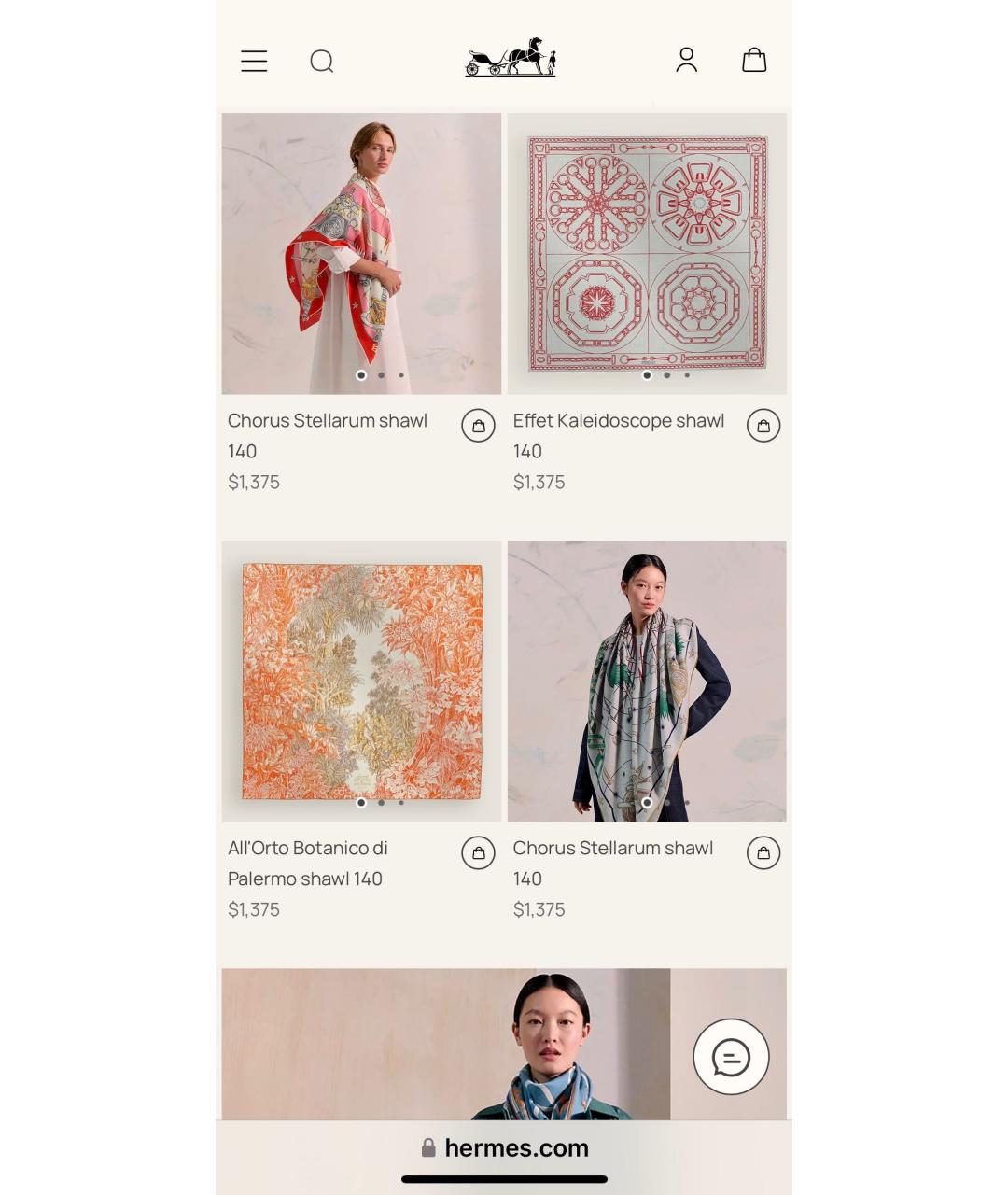
Task: Add second Chorus Stellarum shawl to bag
Action: click(x=763, y=853)
